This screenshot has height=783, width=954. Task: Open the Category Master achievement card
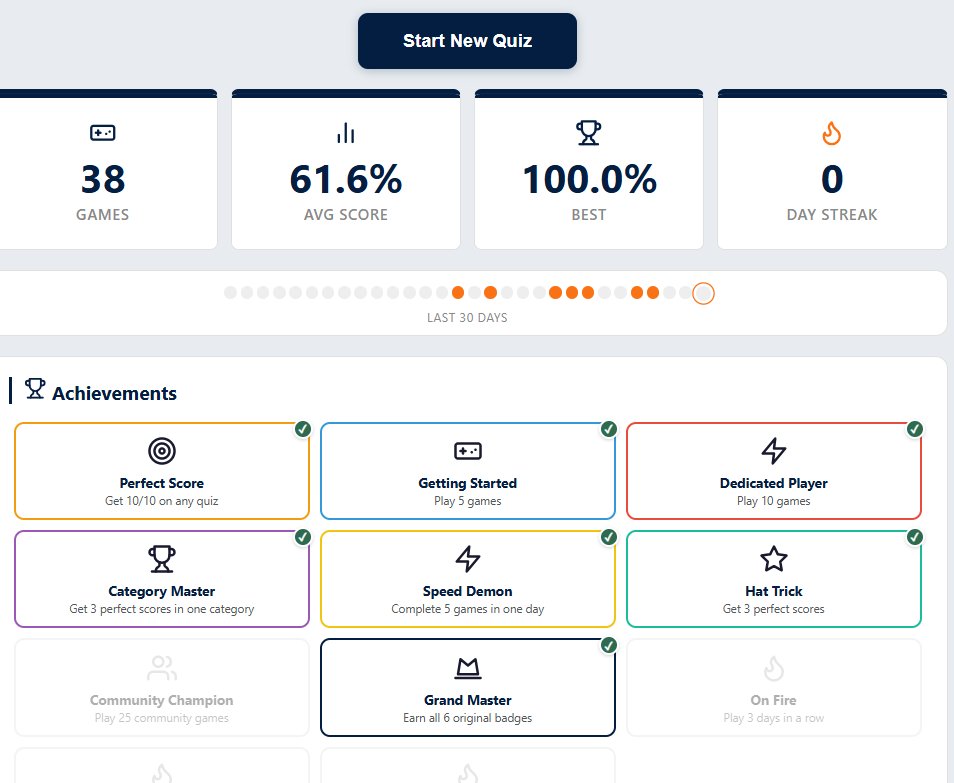(161, 579)
